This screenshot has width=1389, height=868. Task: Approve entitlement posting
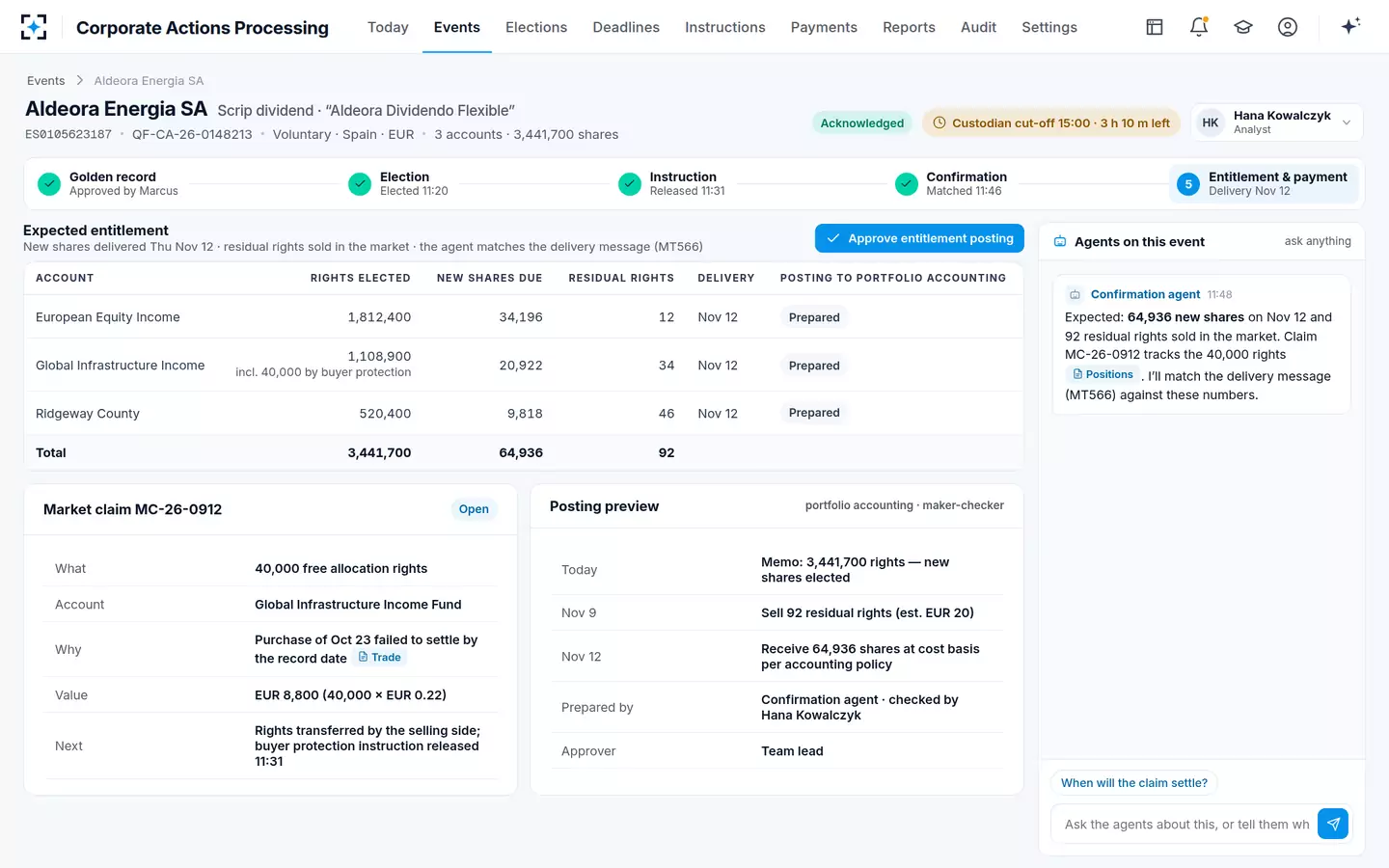tap(919, 238)
